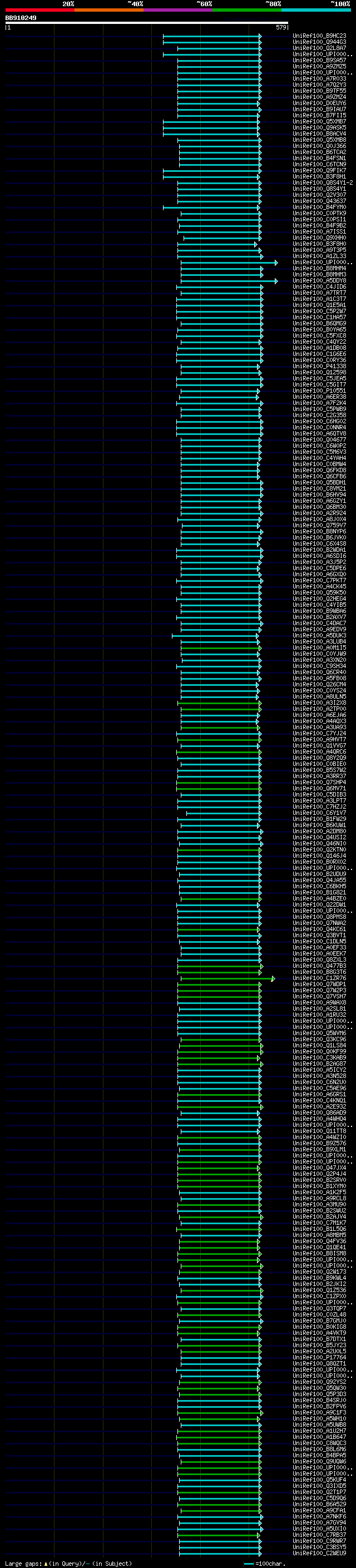Click hit label UniRef100_P10551
The height and width of the screenshot is (1568, 356).
point(319,391)
